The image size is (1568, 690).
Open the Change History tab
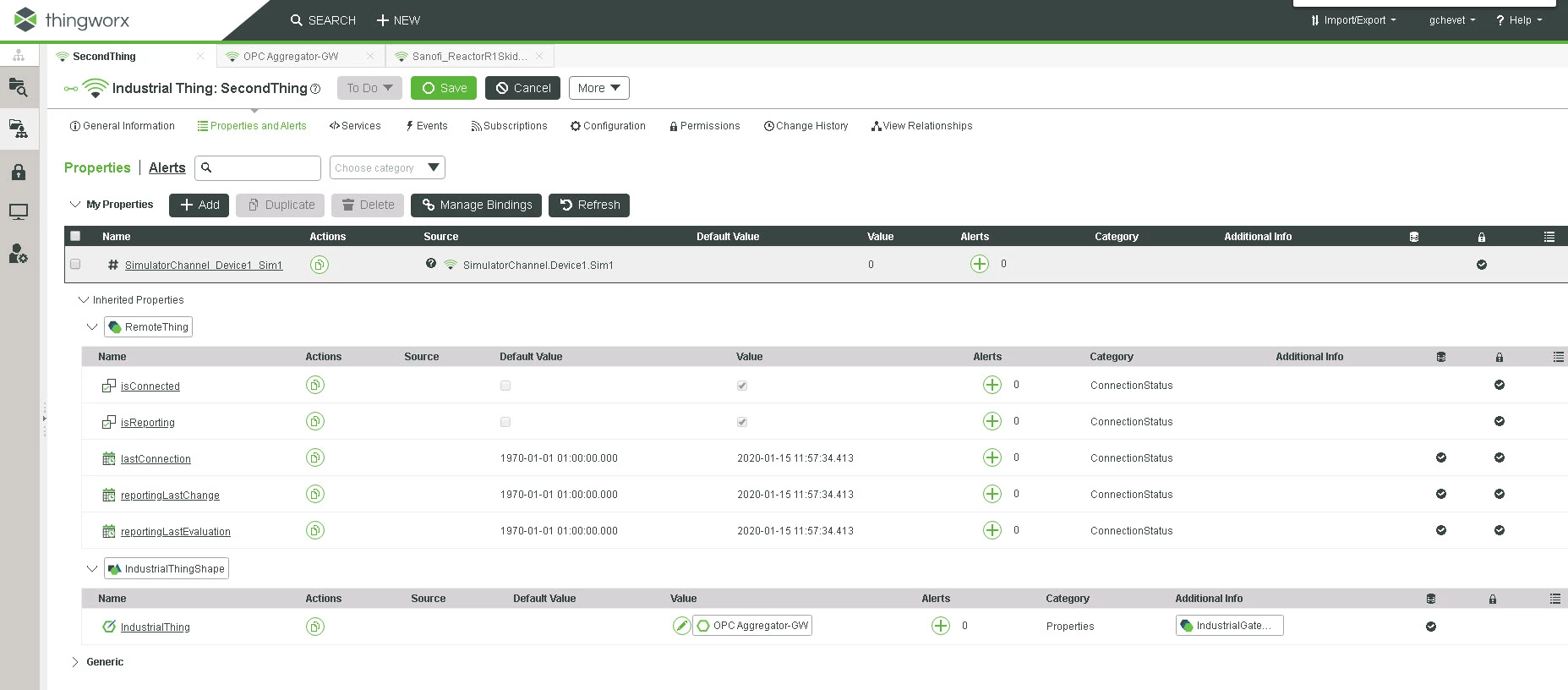806,126
